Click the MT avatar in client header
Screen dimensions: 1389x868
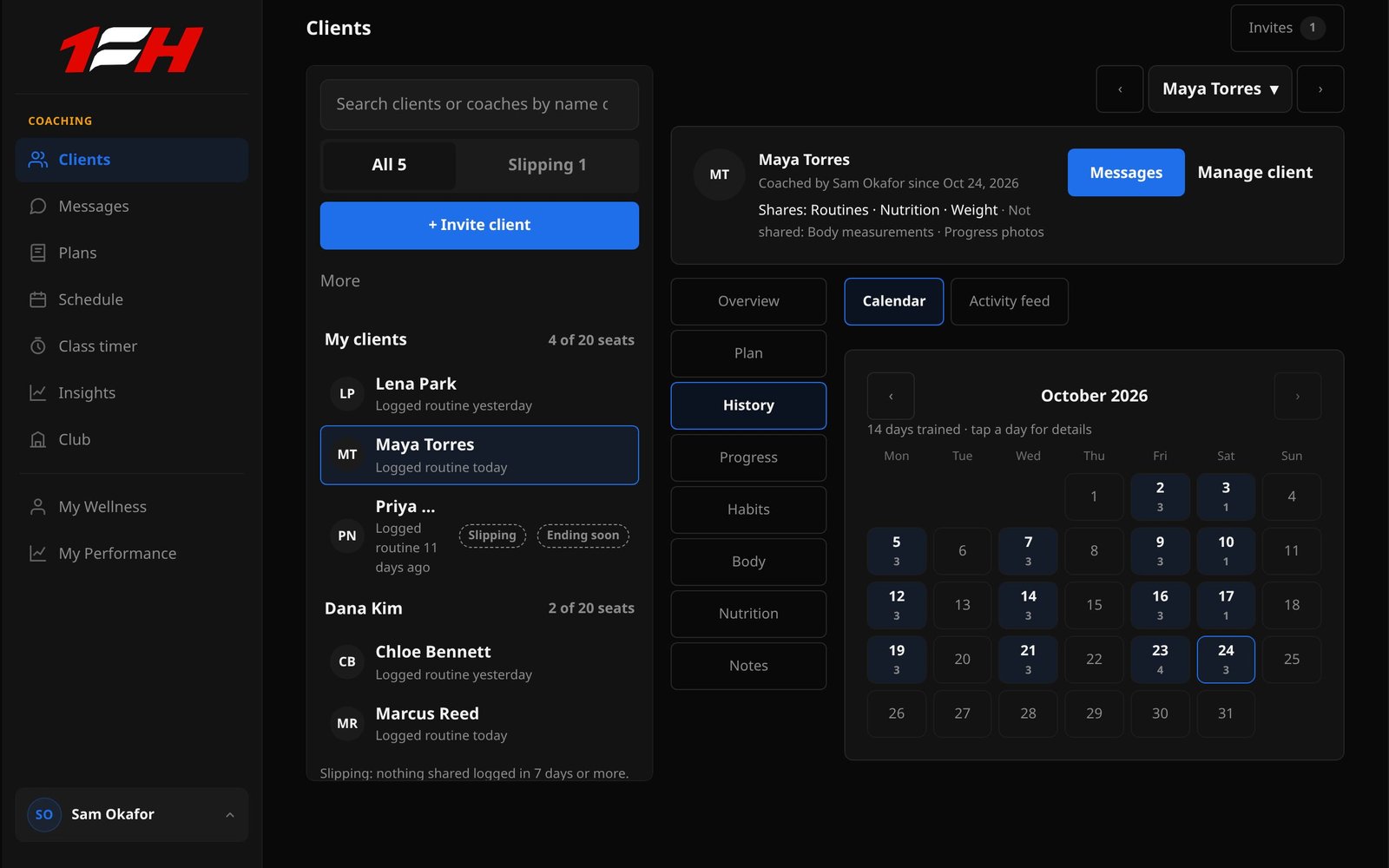pyautogui.click(x=720, y=174)
